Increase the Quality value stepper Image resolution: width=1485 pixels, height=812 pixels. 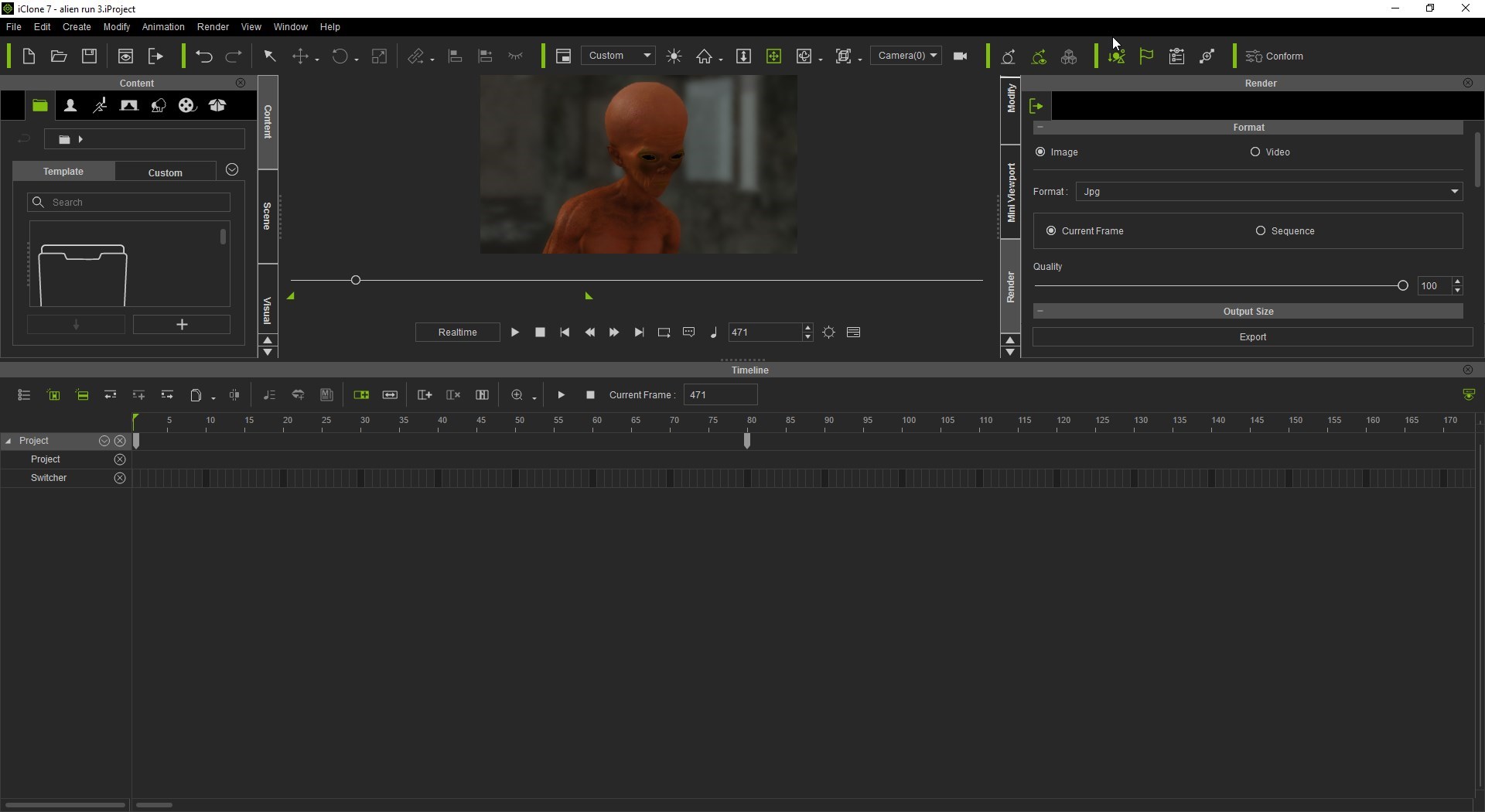coord(1457,281)
